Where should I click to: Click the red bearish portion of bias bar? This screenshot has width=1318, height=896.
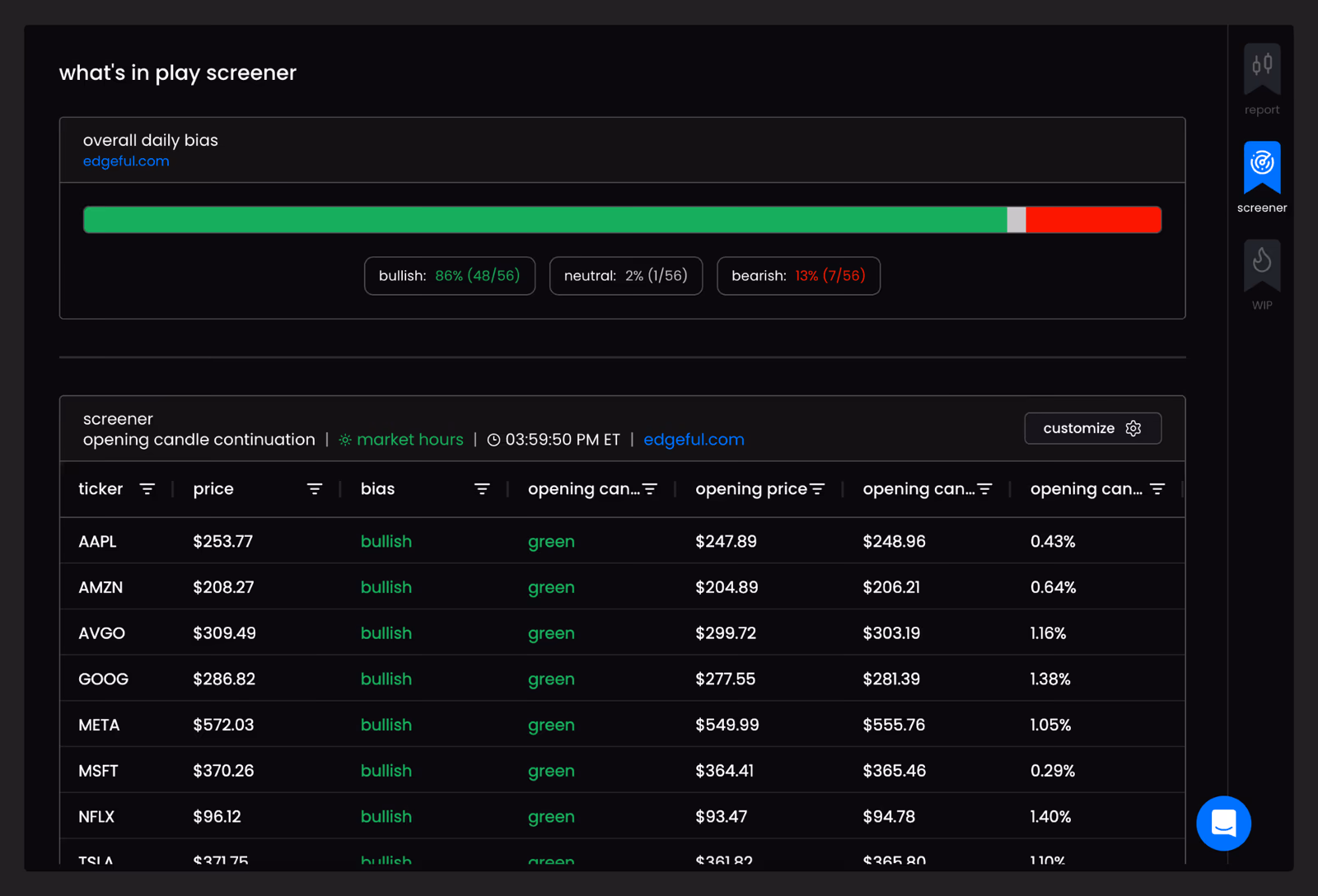tap(1093, 220)
